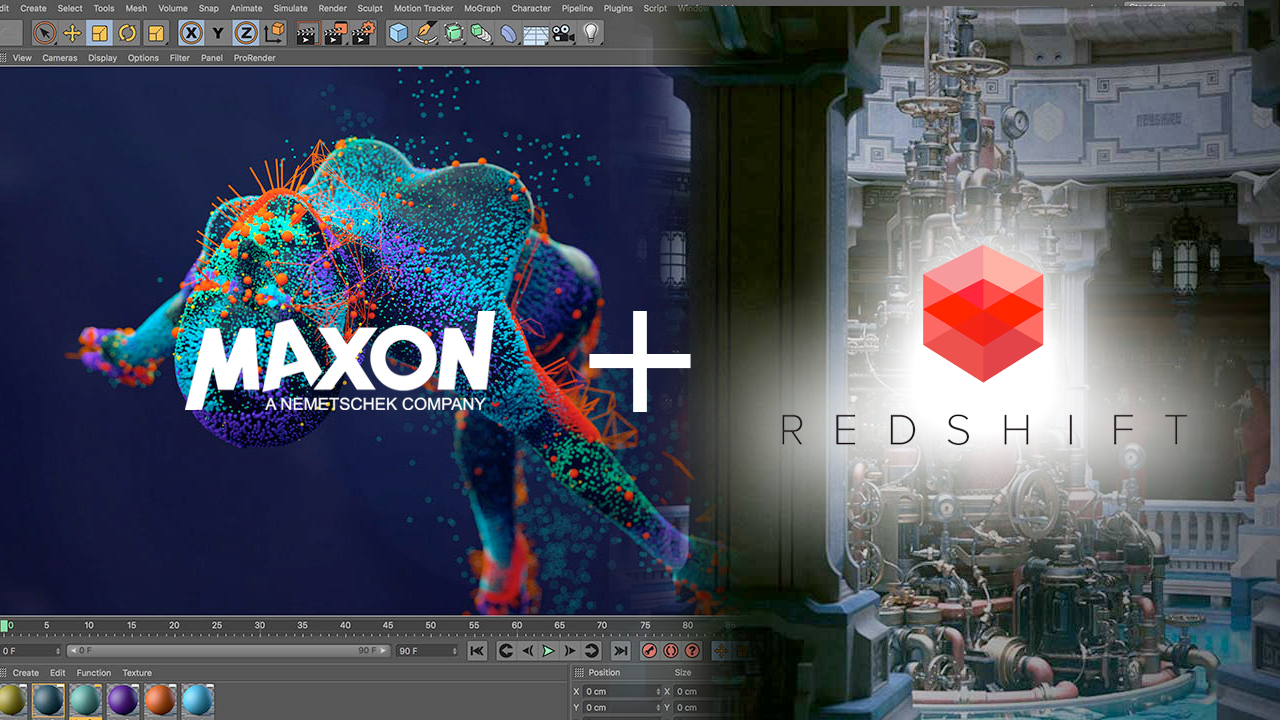This screenshot has height=720, width=1280.
Task: Open the viewport Display menu
Action: [102, 58]
